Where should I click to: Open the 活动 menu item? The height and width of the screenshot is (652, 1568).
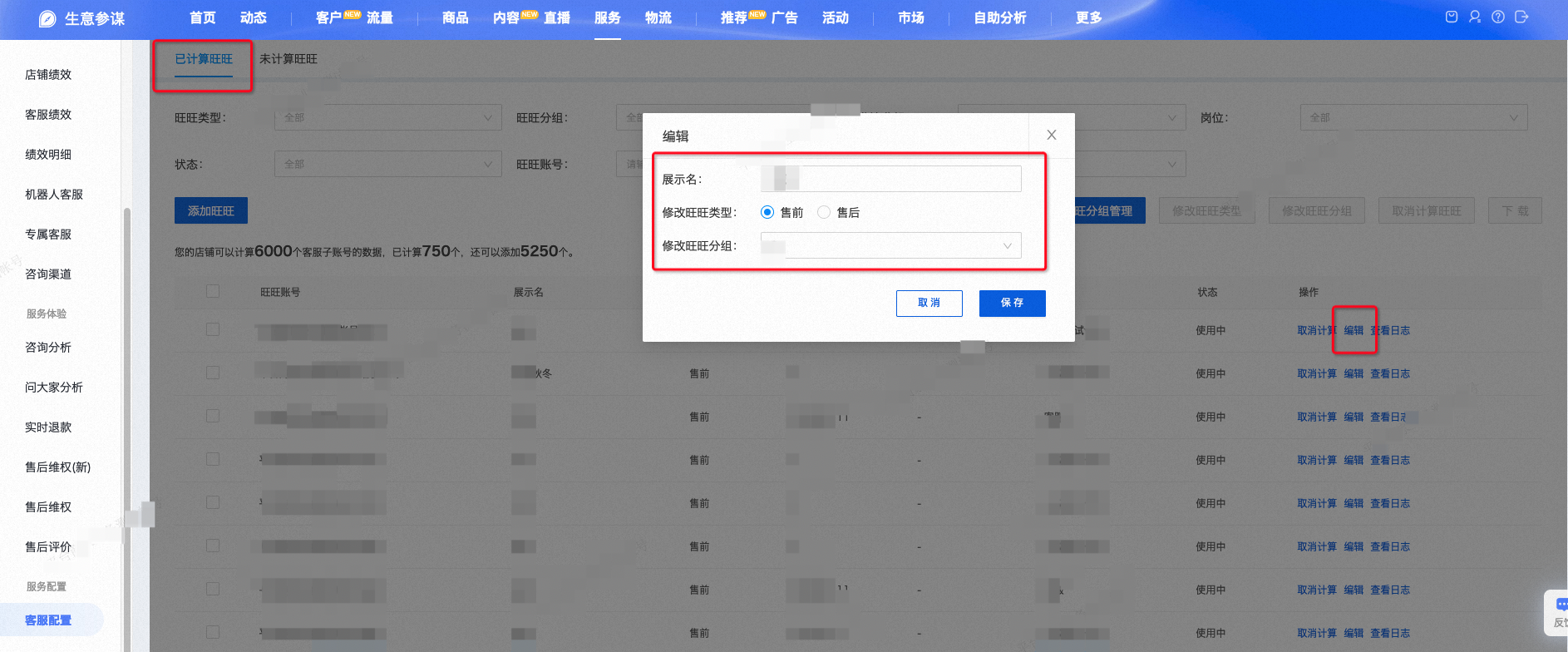(x=836, y=17)
